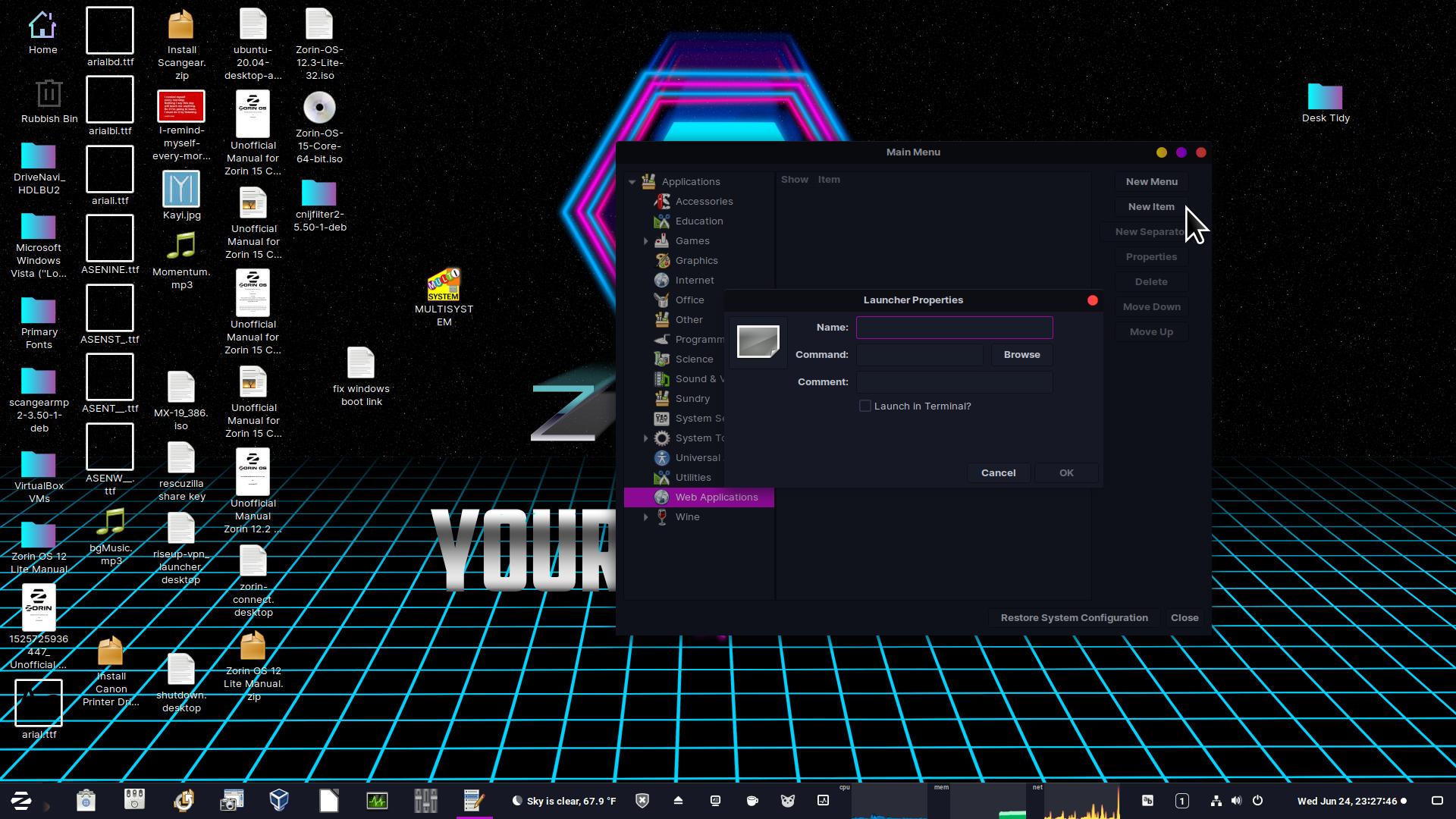1456x819 pixels.
Task: Click the New Menu button
Action: [x=1151, y=181]
